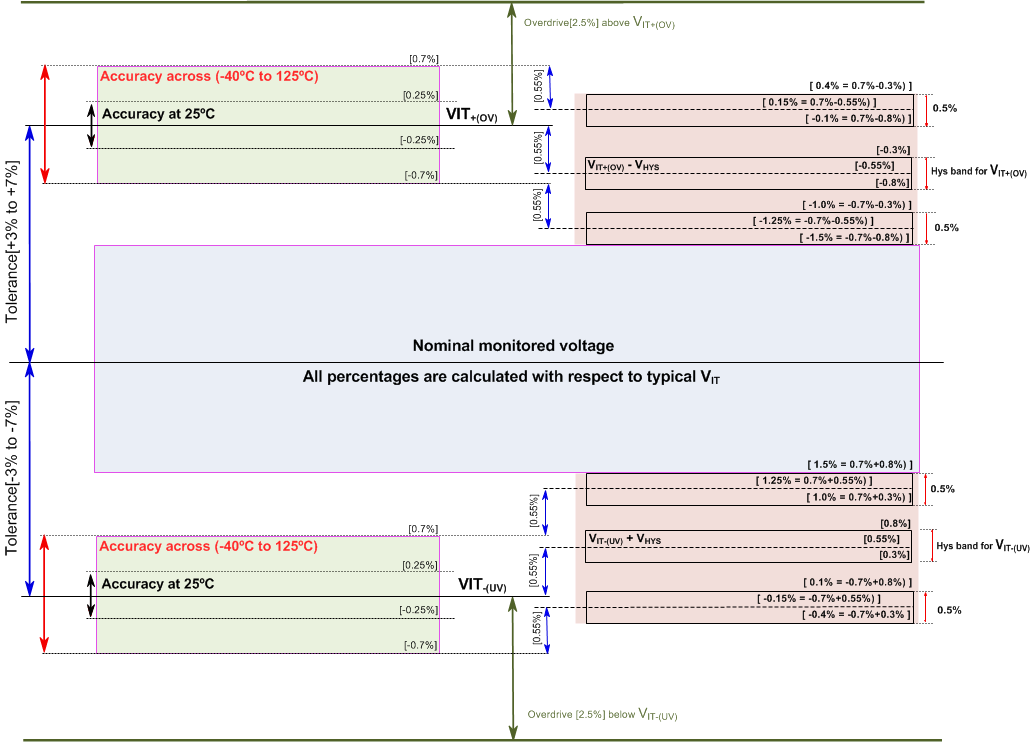Click the '[ 1.5% = 0.7%+0.8%) ]' equation
This screenshot has height=742, width=1031.
(859, 464)
